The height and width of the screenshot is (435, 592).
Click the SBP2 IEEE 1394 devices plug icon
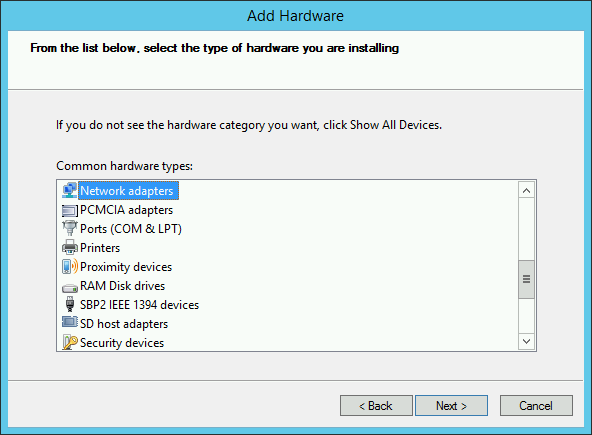(x=69, y=304)
